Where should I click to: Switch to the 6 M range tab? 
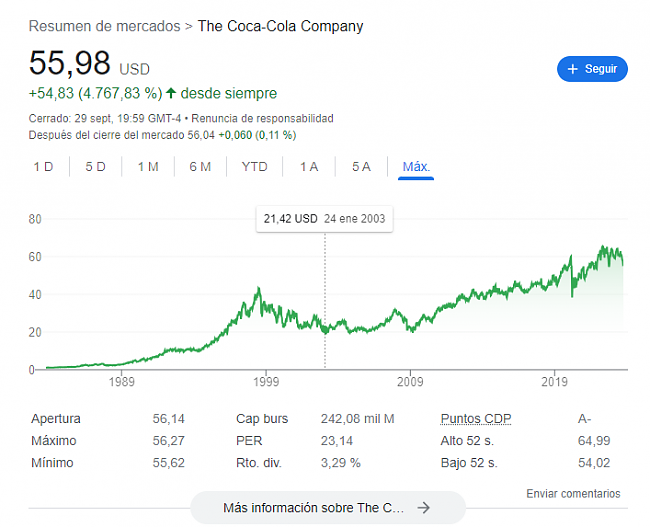(200, 167)
